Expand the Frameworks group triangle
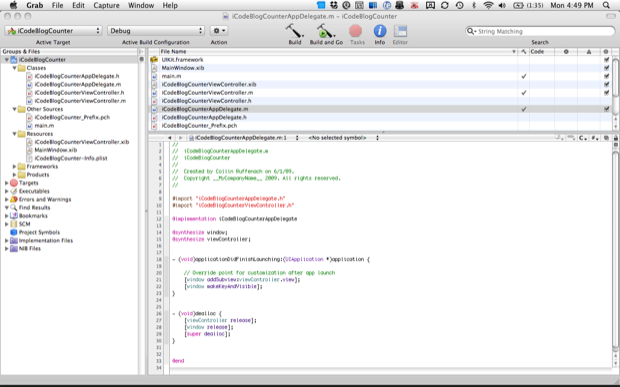The width and height of the screenshot is (620, 387). 14,166
